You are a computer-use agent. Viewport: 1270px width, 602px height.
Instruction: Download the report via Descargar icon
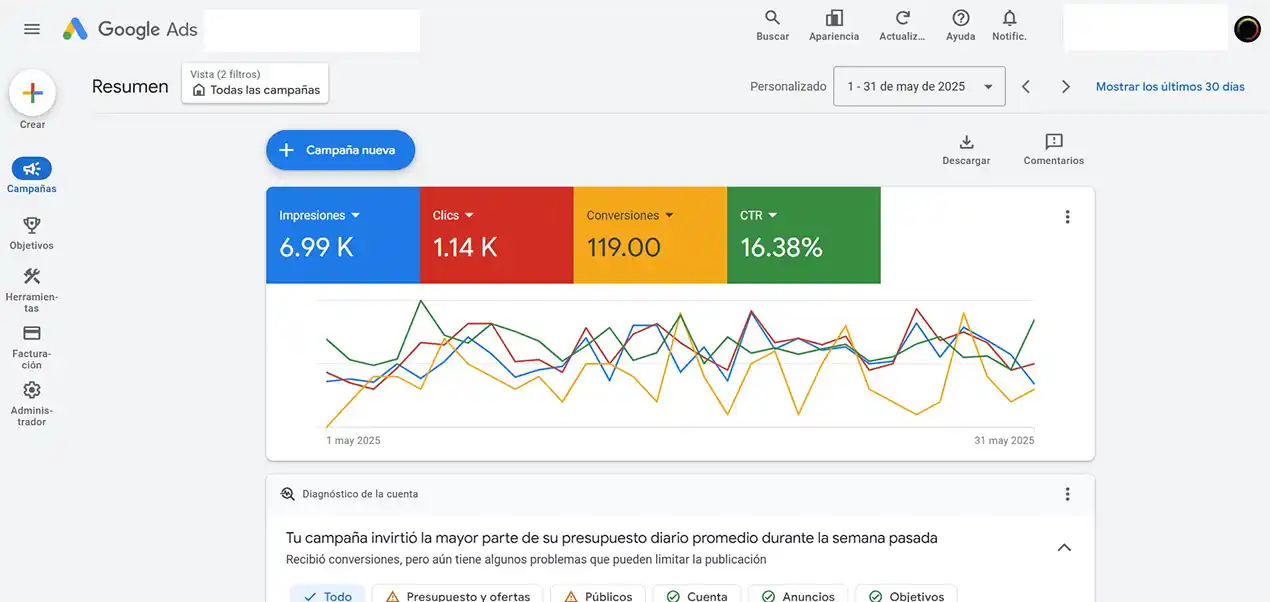[966, 142]
